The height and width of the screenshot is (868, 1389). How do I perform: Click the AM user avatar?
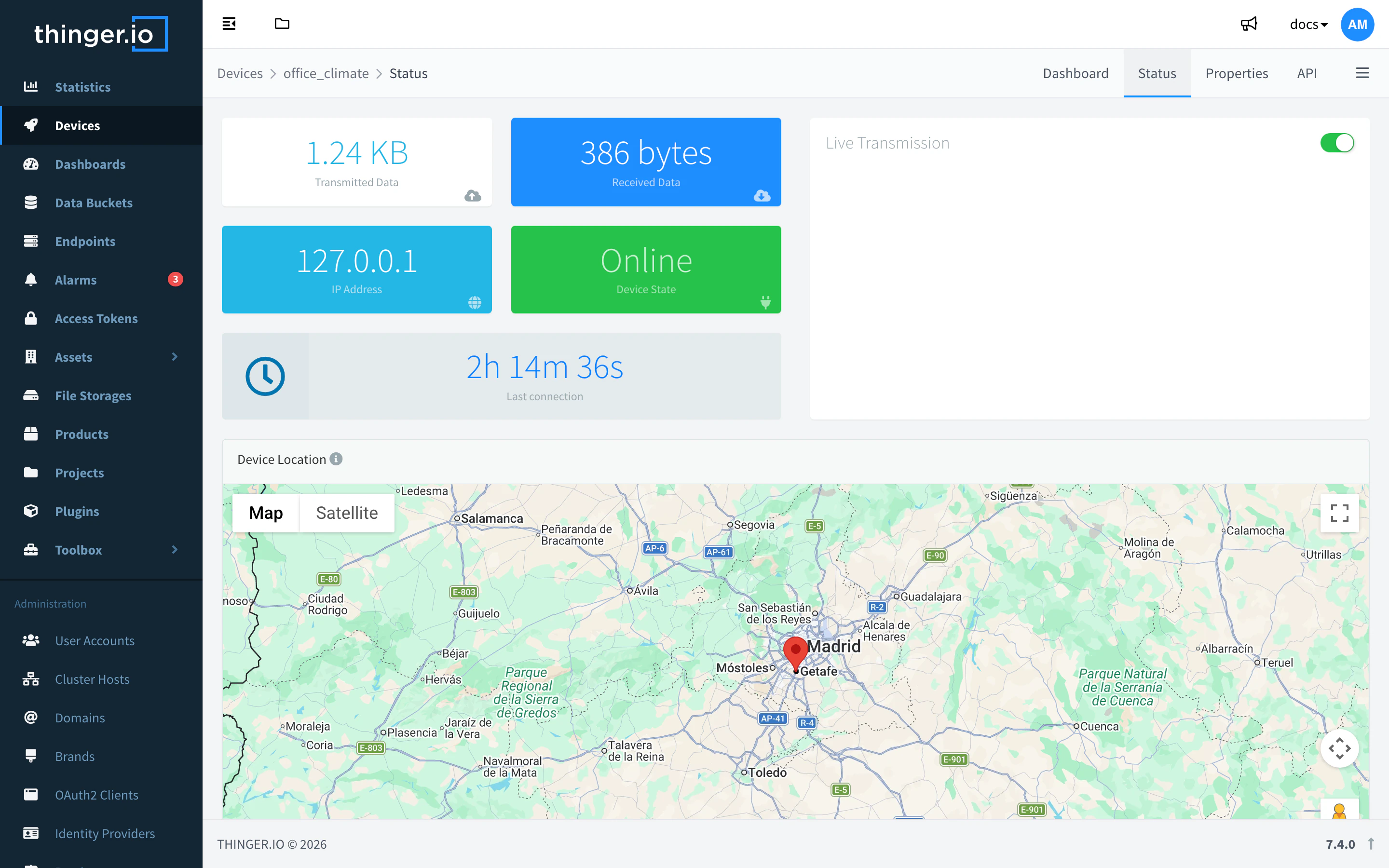(x=1357, y=24)
